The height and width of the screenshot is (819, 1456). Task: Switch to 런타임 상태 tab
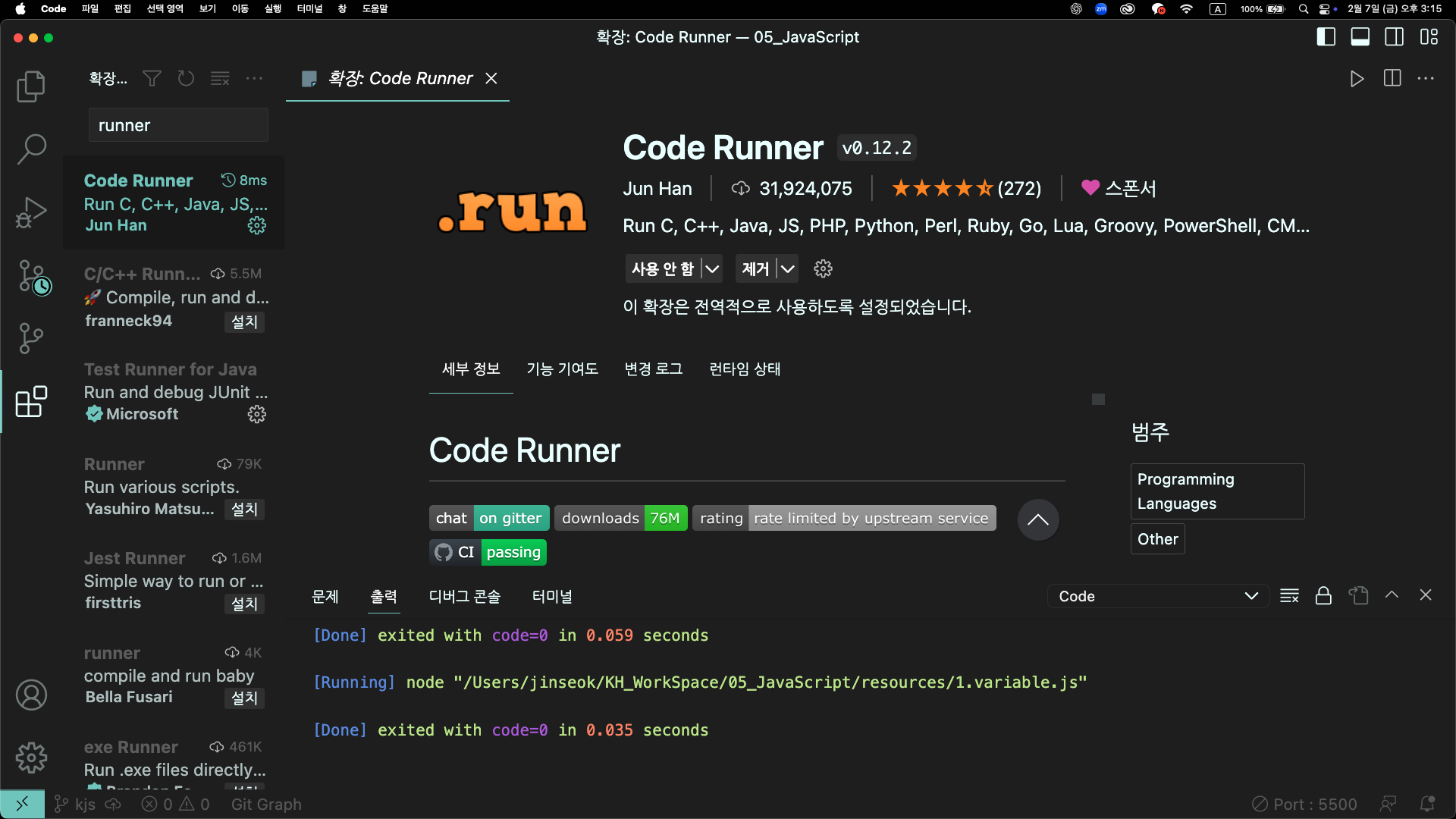[x=745, y=369]
